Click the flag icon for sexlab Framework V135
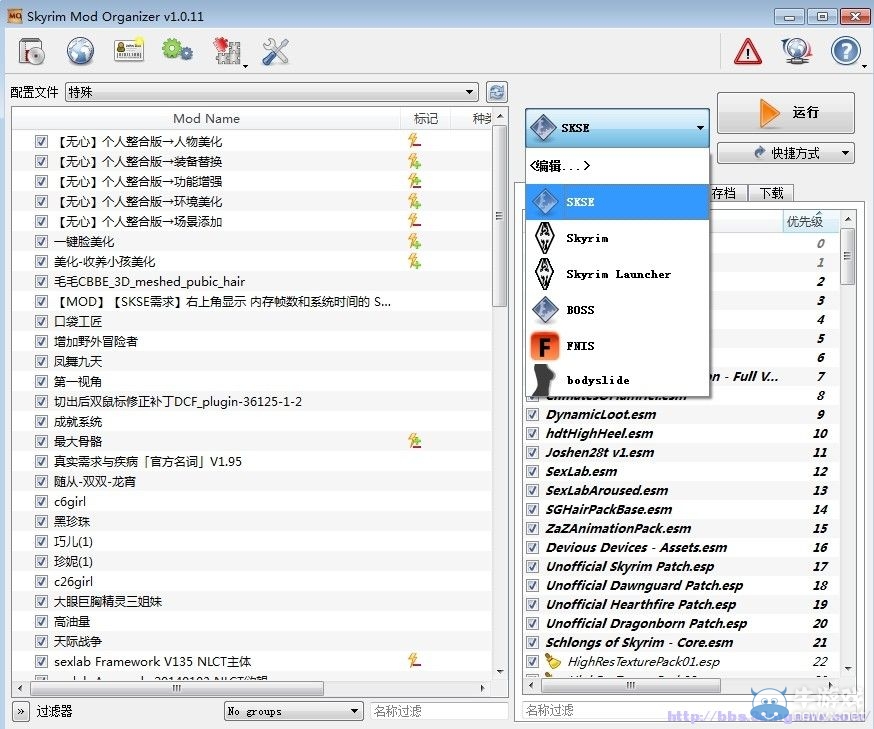 tap(414, 662)
